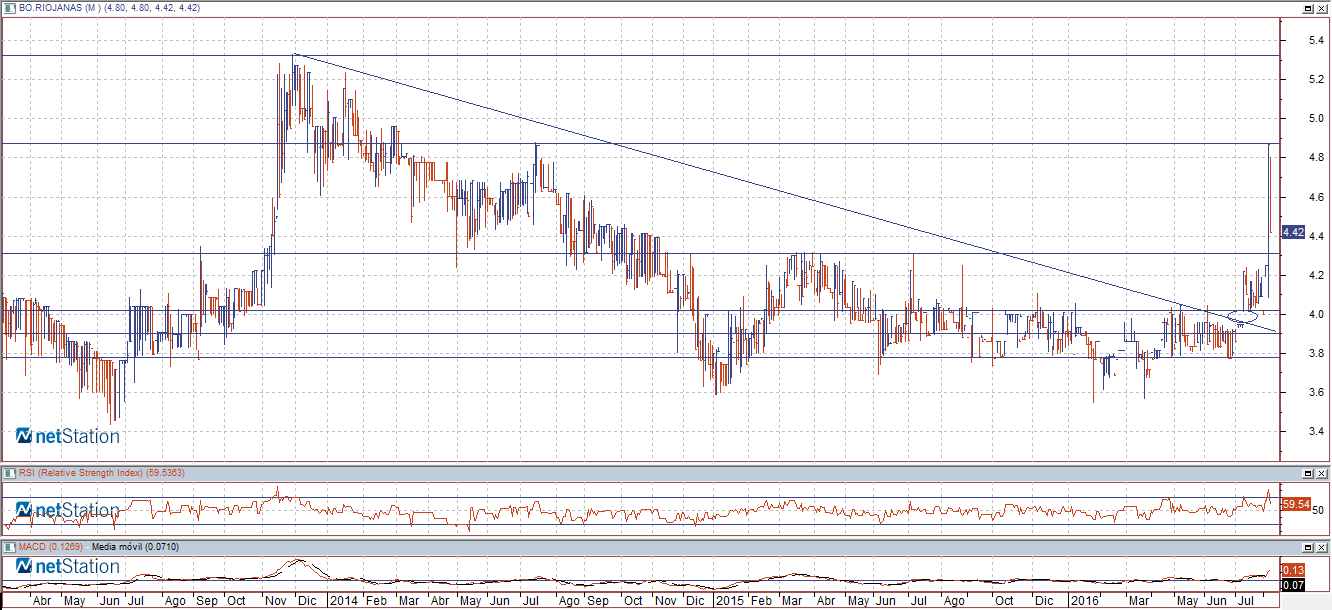Click the RSI 50 level label
Screen dimensions: 1332x610
pos(1319,510)
